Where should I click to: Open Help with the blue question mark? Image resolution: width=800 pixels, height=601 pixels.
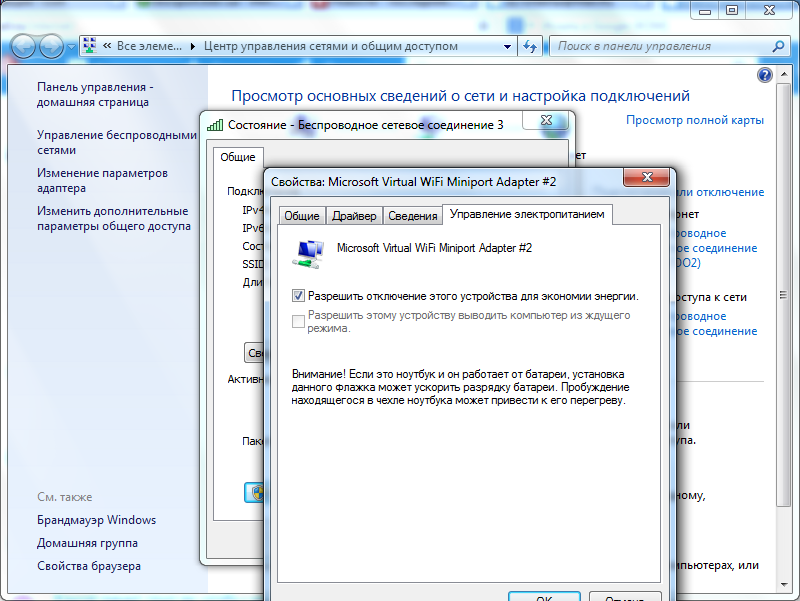point(764,75)
